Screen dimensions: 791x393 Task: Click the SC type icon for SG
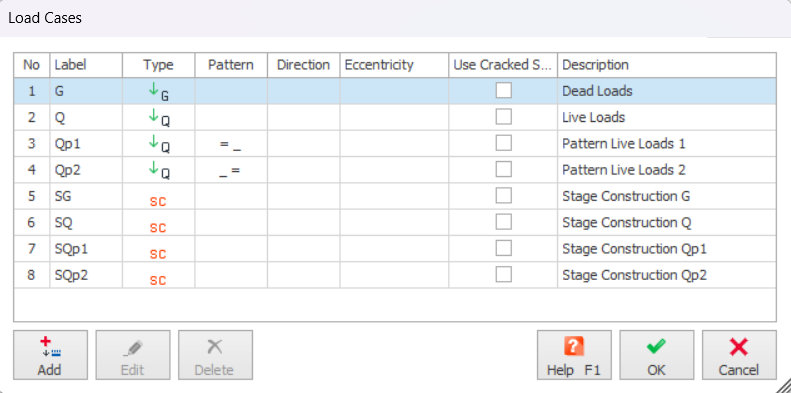pyautogui.click(x=158, y=201)
